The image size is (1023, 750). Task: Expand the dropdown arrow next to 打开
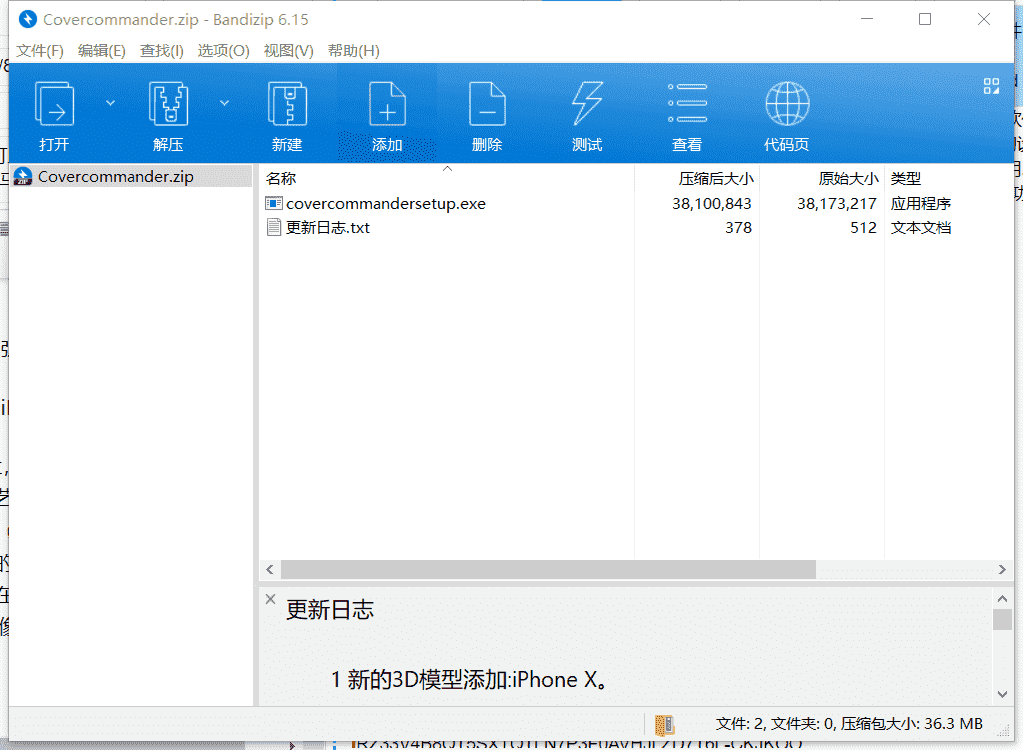click(x=110, y=103)
